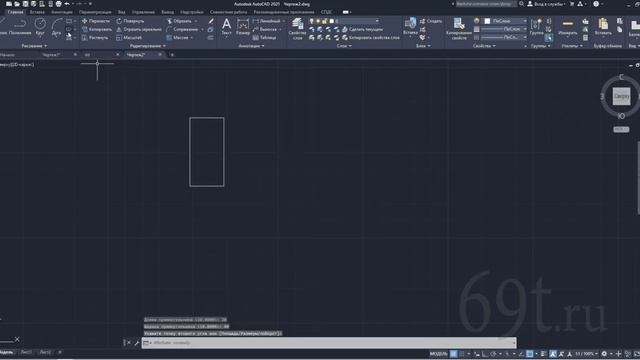
Task: Switch to the Model (Модель) layout tab
Action: 6,352
